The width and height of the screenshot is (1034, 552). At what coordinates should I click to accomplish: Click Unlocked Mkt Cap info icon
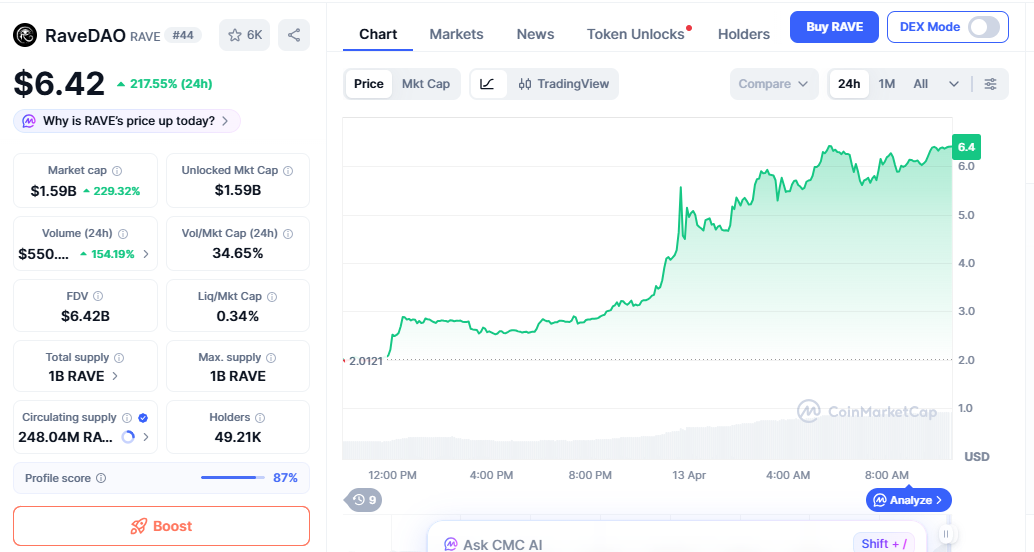click(x=288, y=171)
